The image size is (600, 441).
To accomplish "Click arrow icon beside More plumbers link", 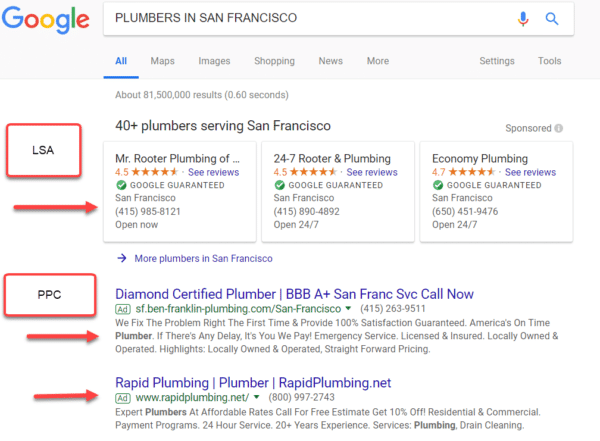I will 122,258.
